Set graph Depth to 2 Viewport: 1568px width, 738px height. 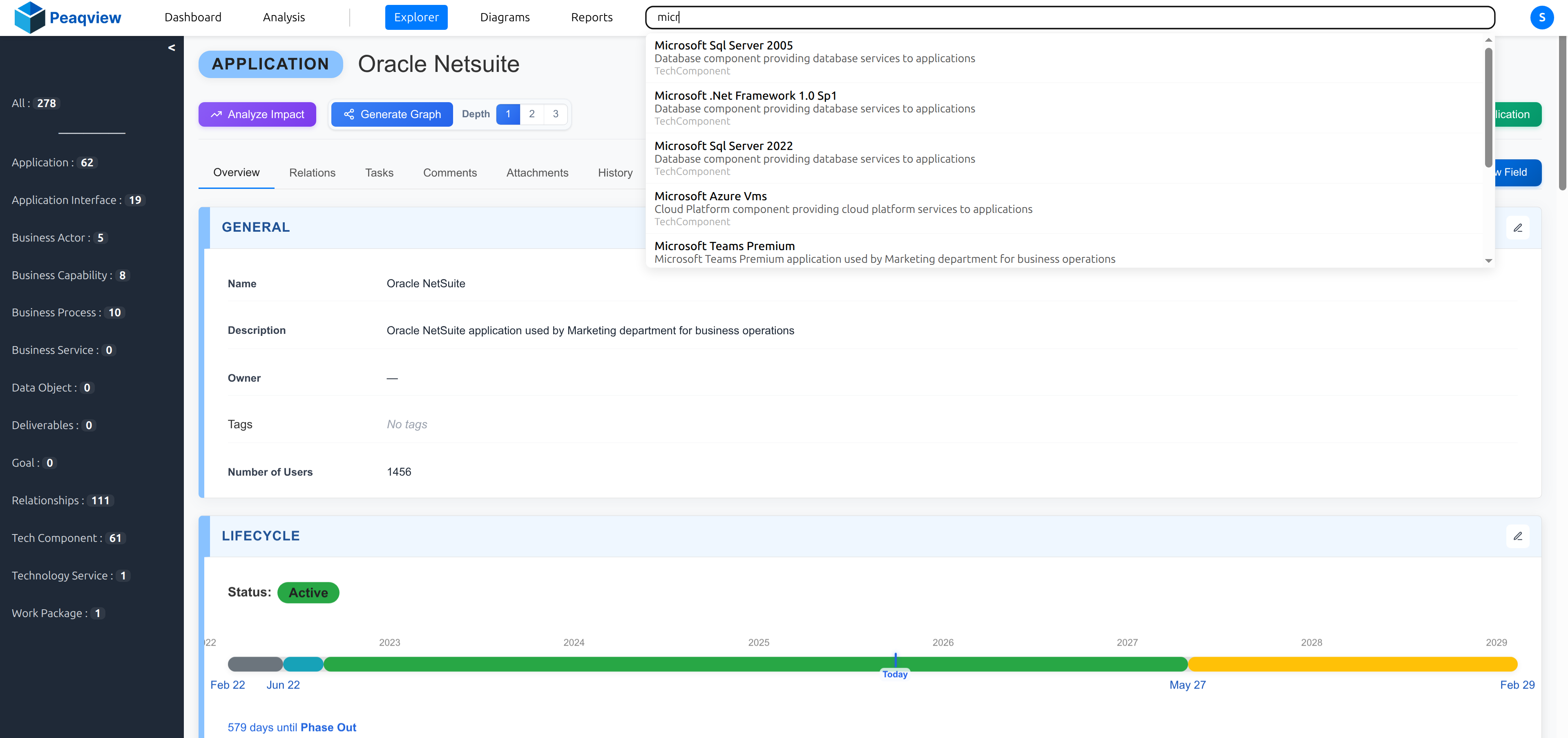click(x=532, y=114)
